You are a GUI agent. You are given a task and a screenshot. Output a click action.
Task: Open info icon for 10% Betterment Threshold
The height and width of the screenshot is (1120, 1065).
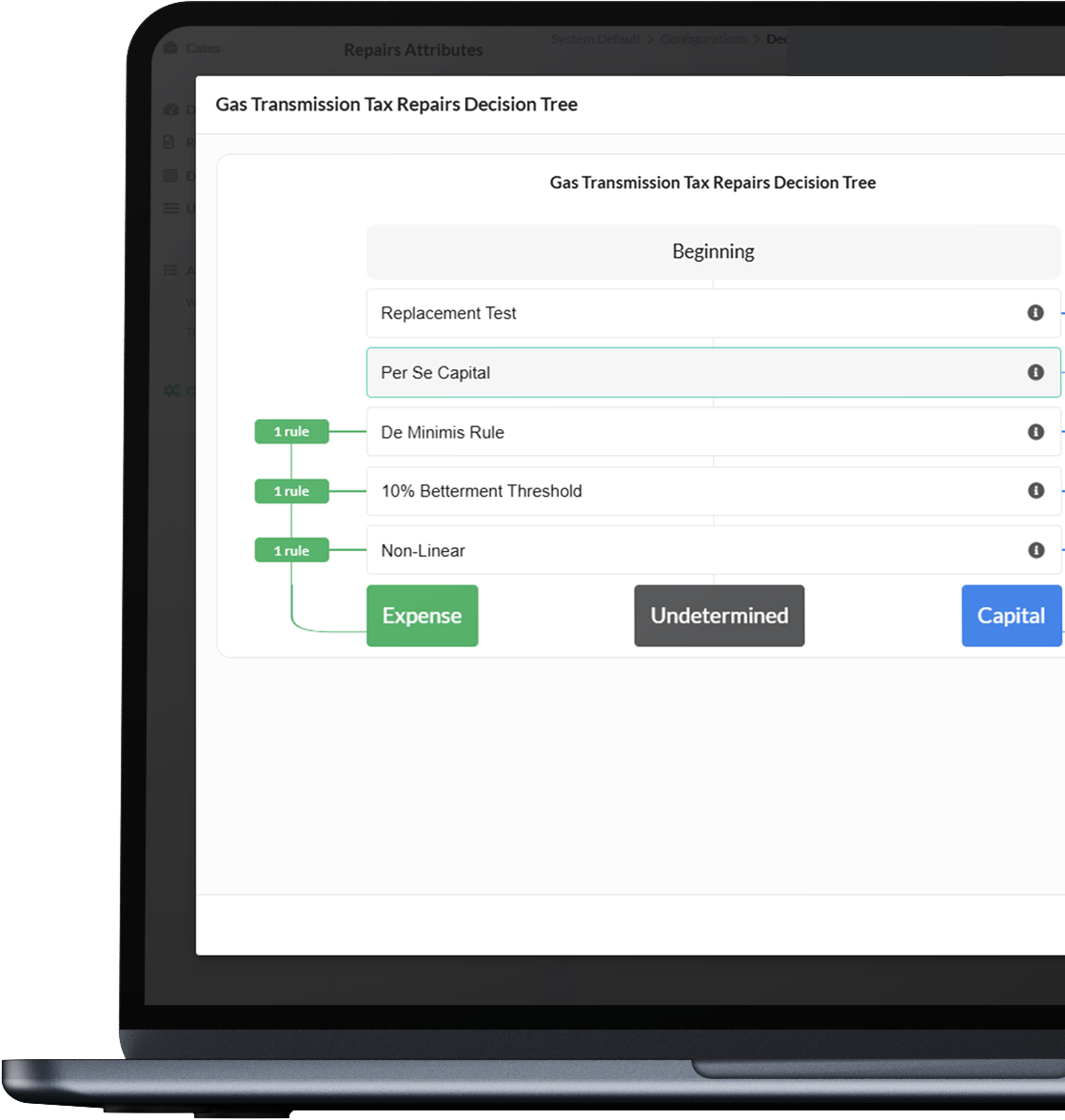(1035, 491)
